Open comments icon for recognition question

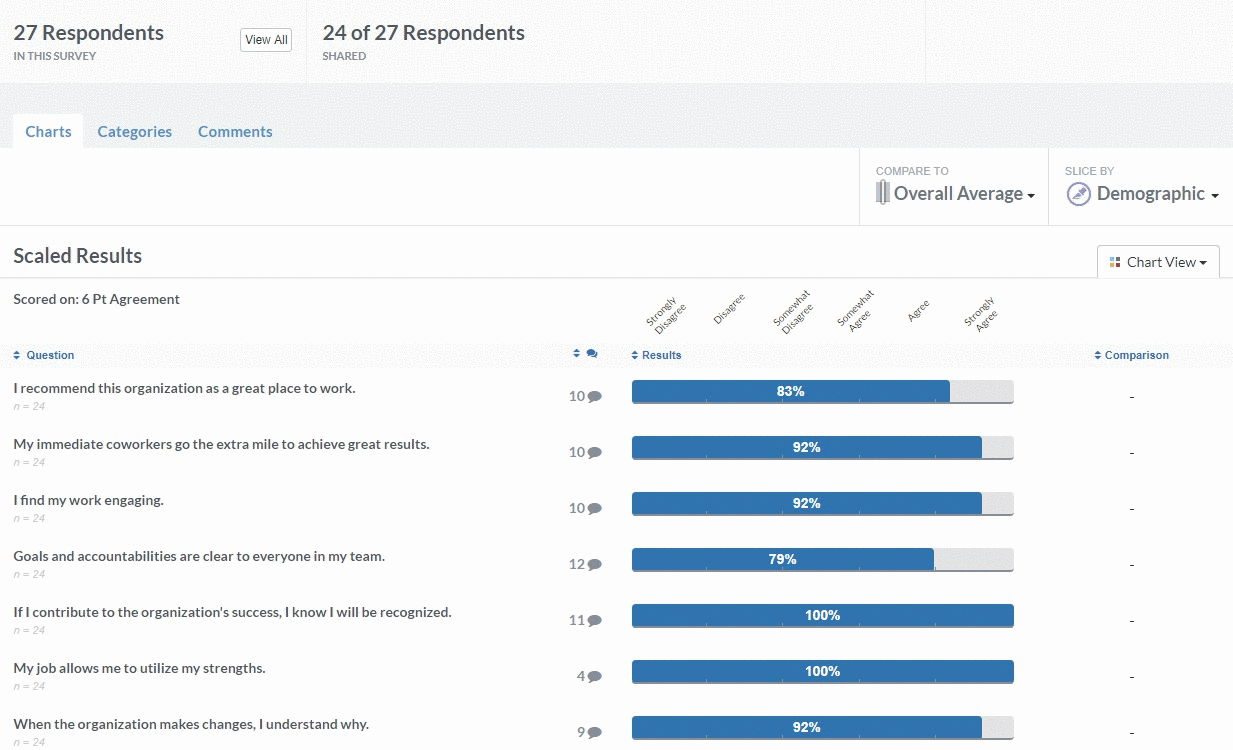click(x=595, y=621)
